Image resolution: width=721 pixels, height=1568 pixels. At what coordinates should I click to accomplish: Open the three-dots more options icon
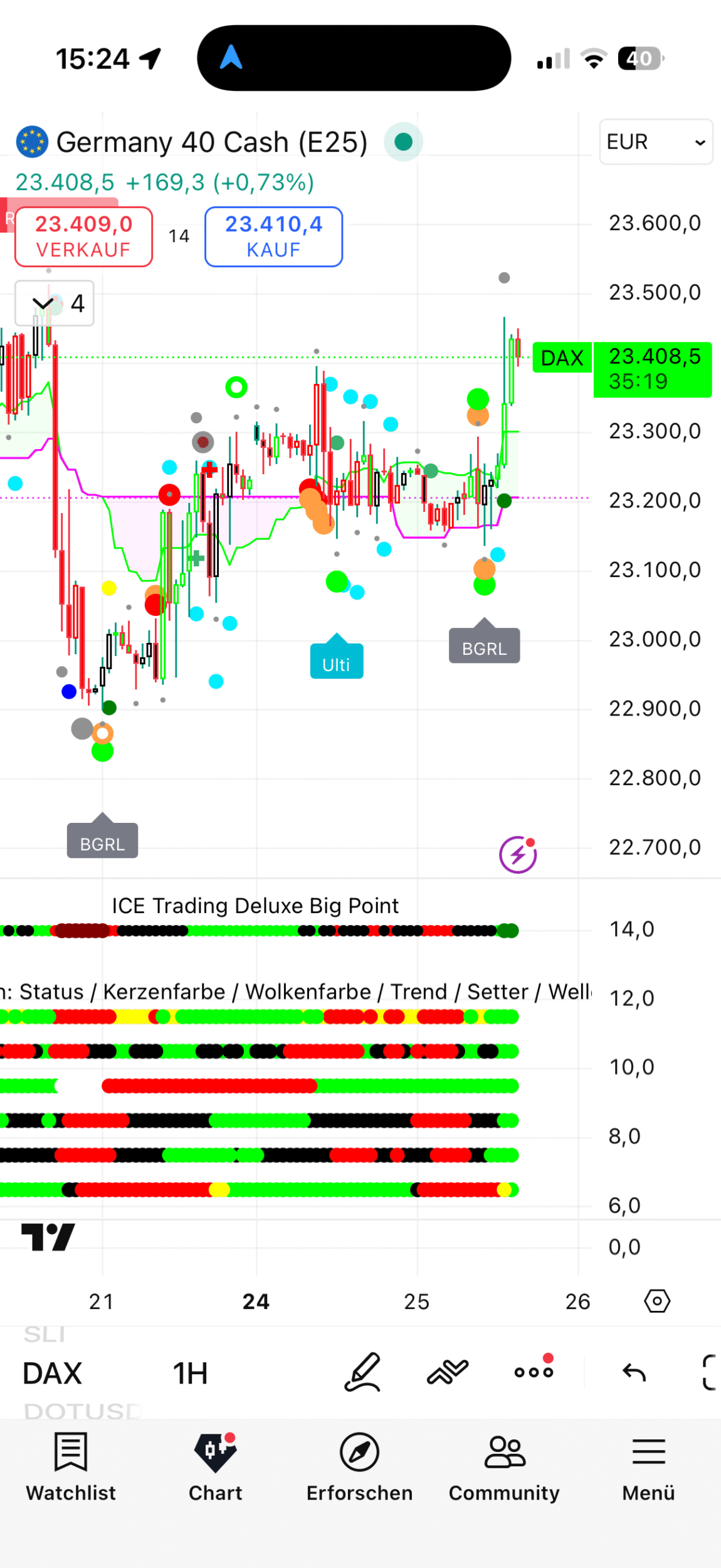point(534,1372)
